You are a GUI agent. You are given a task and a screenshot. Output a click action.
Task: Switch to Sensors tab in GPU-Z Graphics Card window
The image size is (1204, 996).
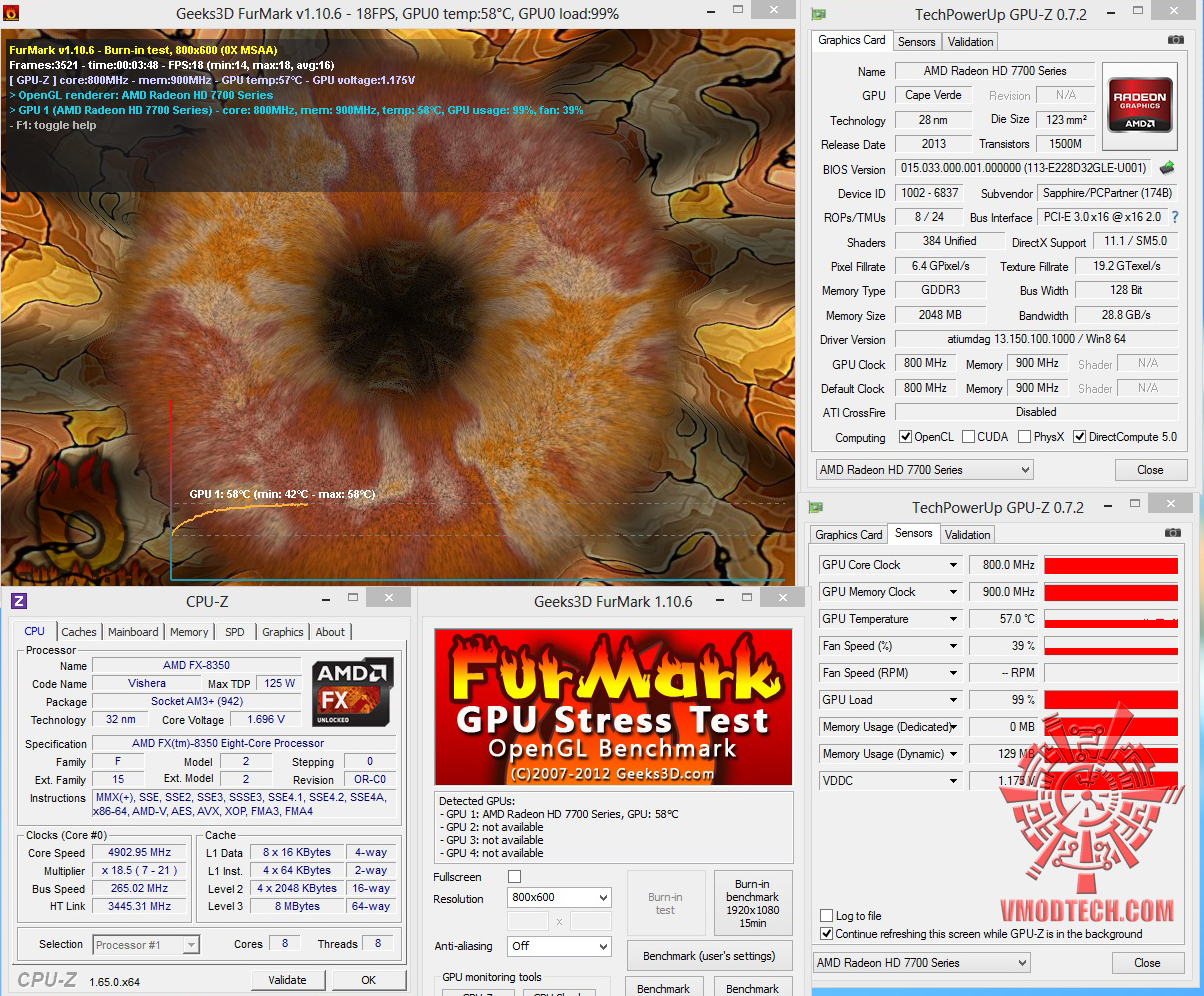click(x=916, y=41)
